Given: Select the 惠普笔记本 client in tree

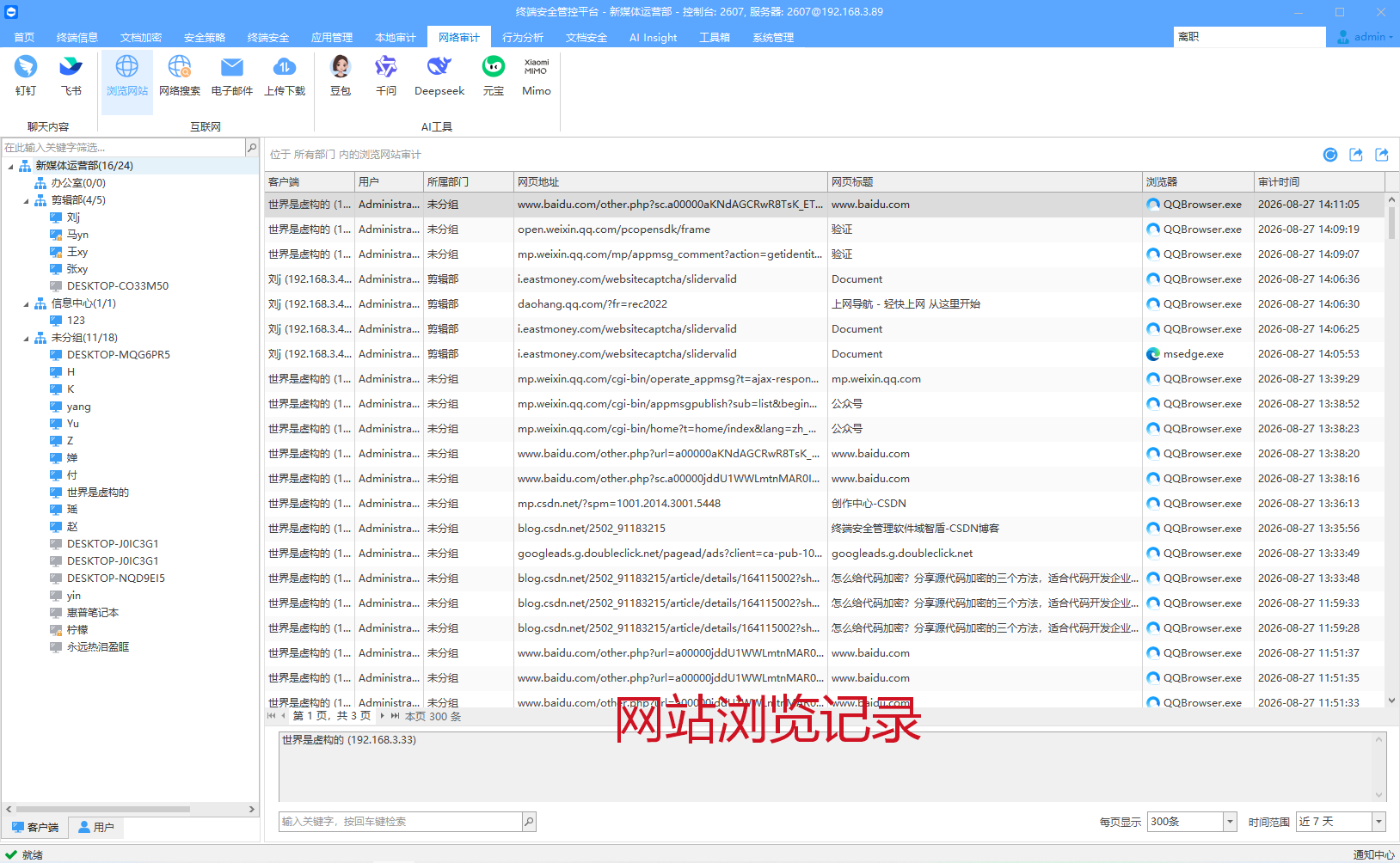Looking at the screenshot, I should [93, 613].
